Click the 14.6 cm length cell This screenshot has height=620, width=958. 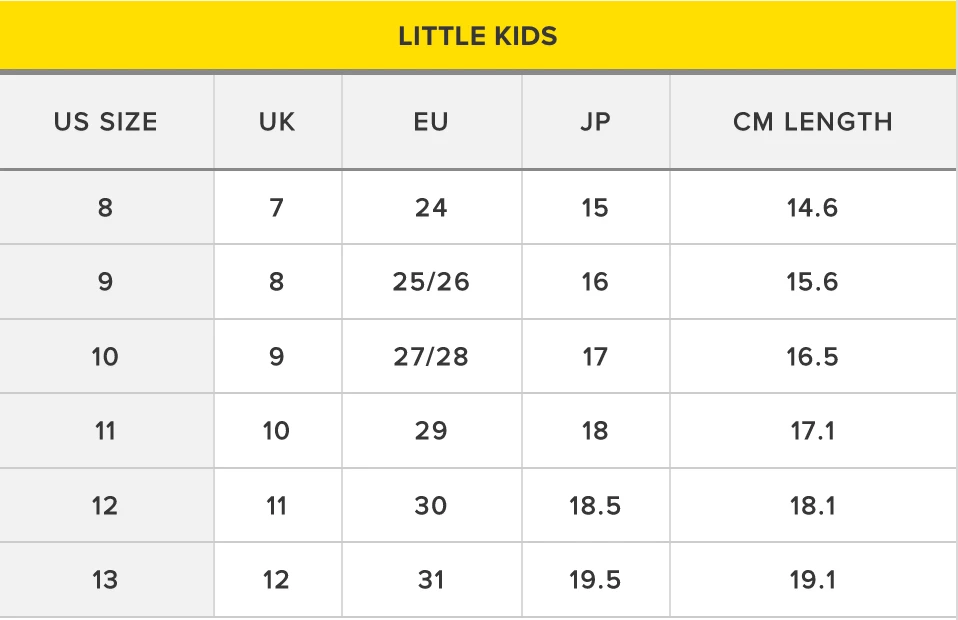click(812, 208)
